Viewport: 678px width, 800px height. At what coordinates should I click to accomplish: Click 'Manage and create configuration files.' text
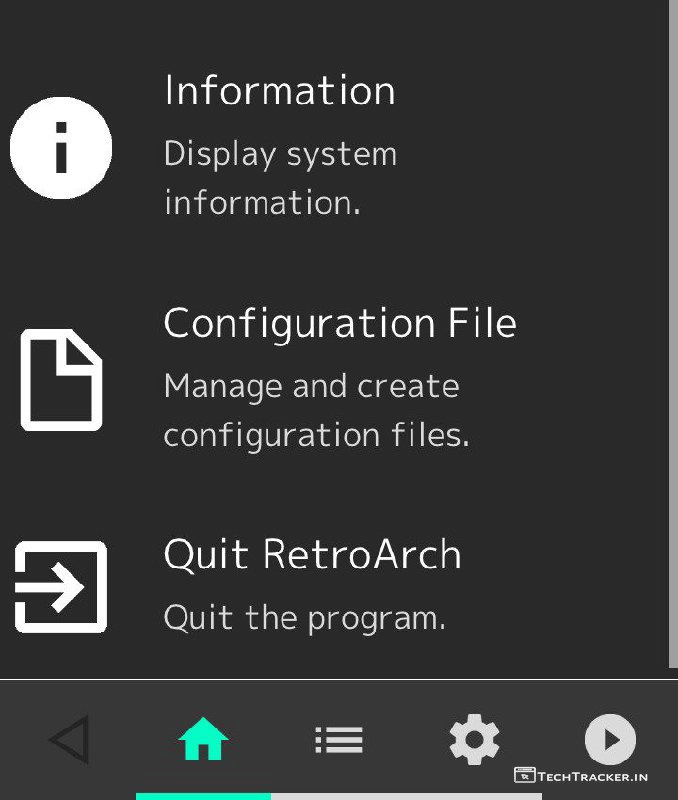click(315, 410)
